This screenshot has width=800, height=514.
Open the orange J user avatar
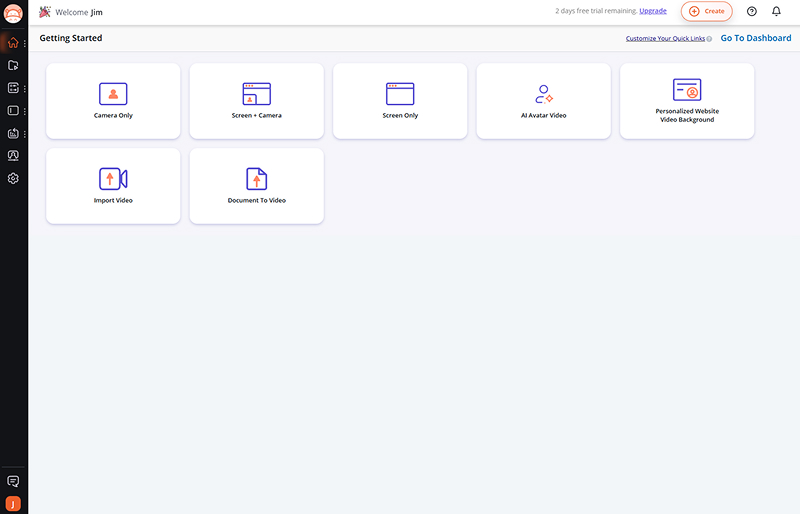tap(13, 503)
